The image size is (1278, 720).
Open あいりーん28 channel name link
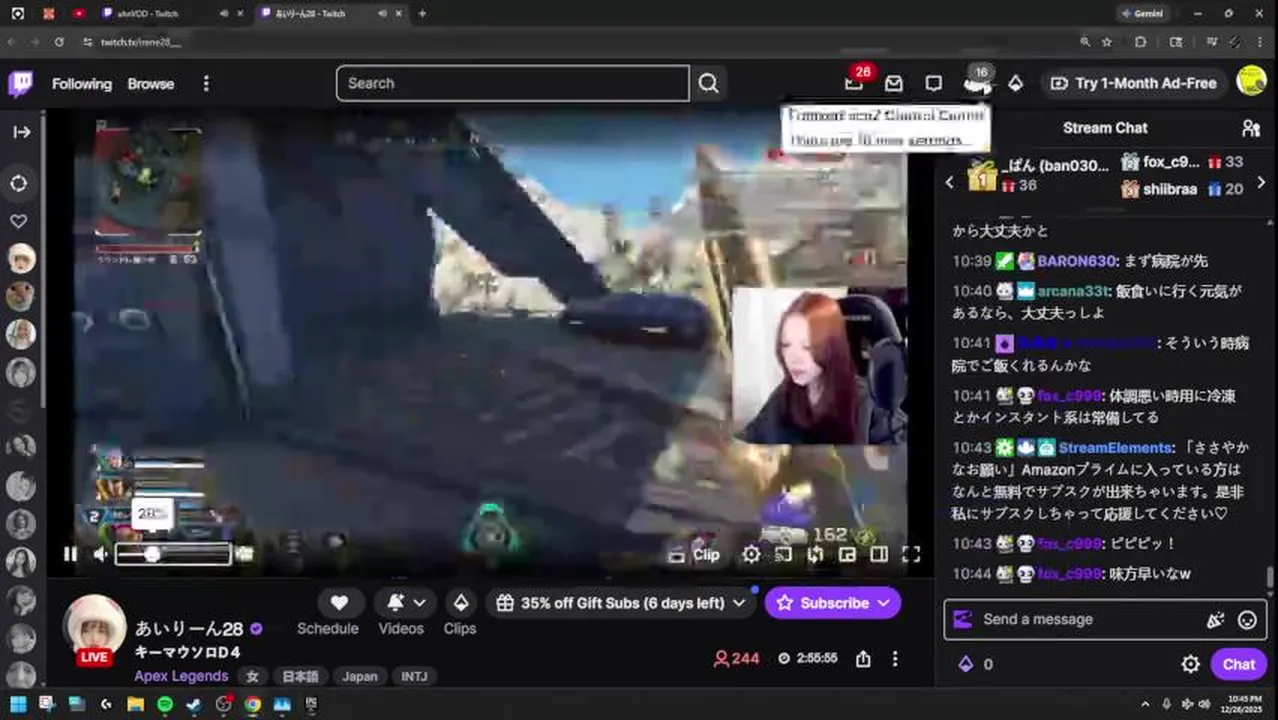click(189, 629)
